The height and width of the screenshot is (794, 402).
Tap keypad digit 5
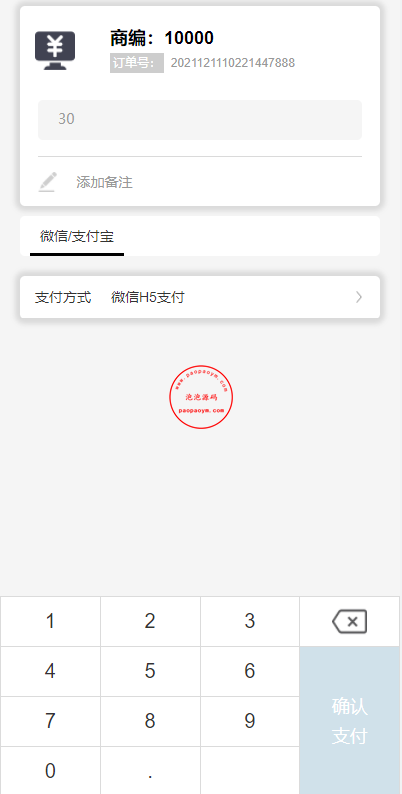coord(150,671)
